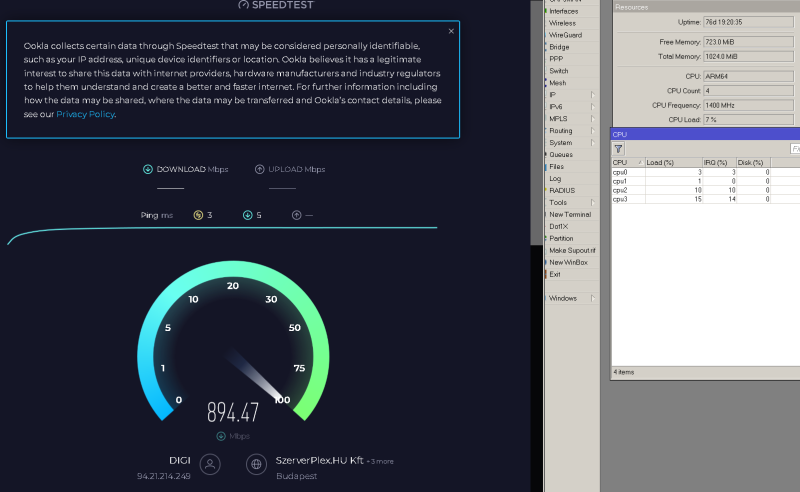Click the Free Memory value field
The height and width of the screenshot is (492, 800).
[748, 42]
